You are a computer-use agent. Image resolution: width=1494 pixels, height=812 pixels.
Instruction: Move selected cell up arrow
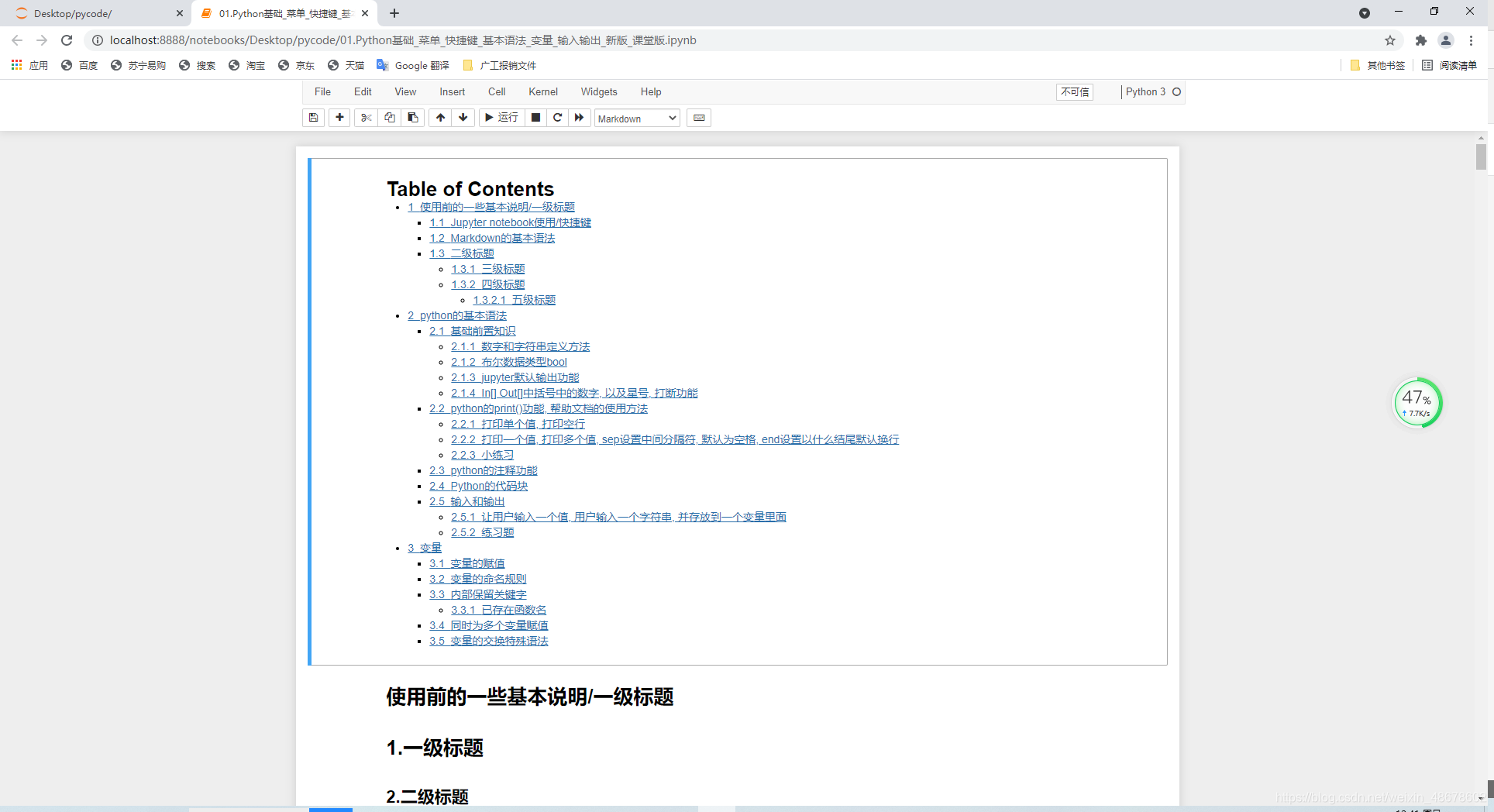coord(440,118)
